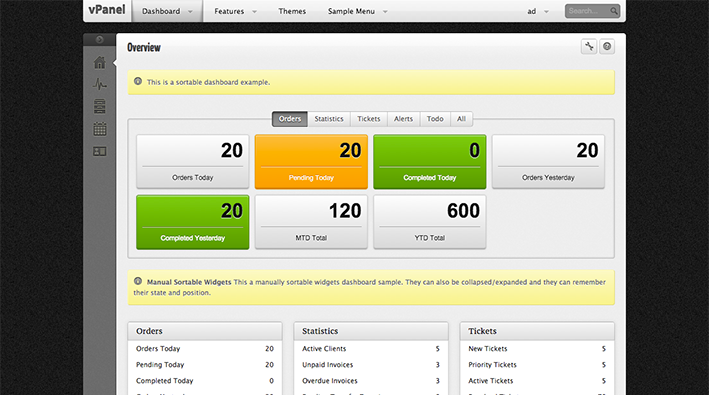
Task: Expand the Dashboard menu dropdown arrow
Action: [190, 12]
